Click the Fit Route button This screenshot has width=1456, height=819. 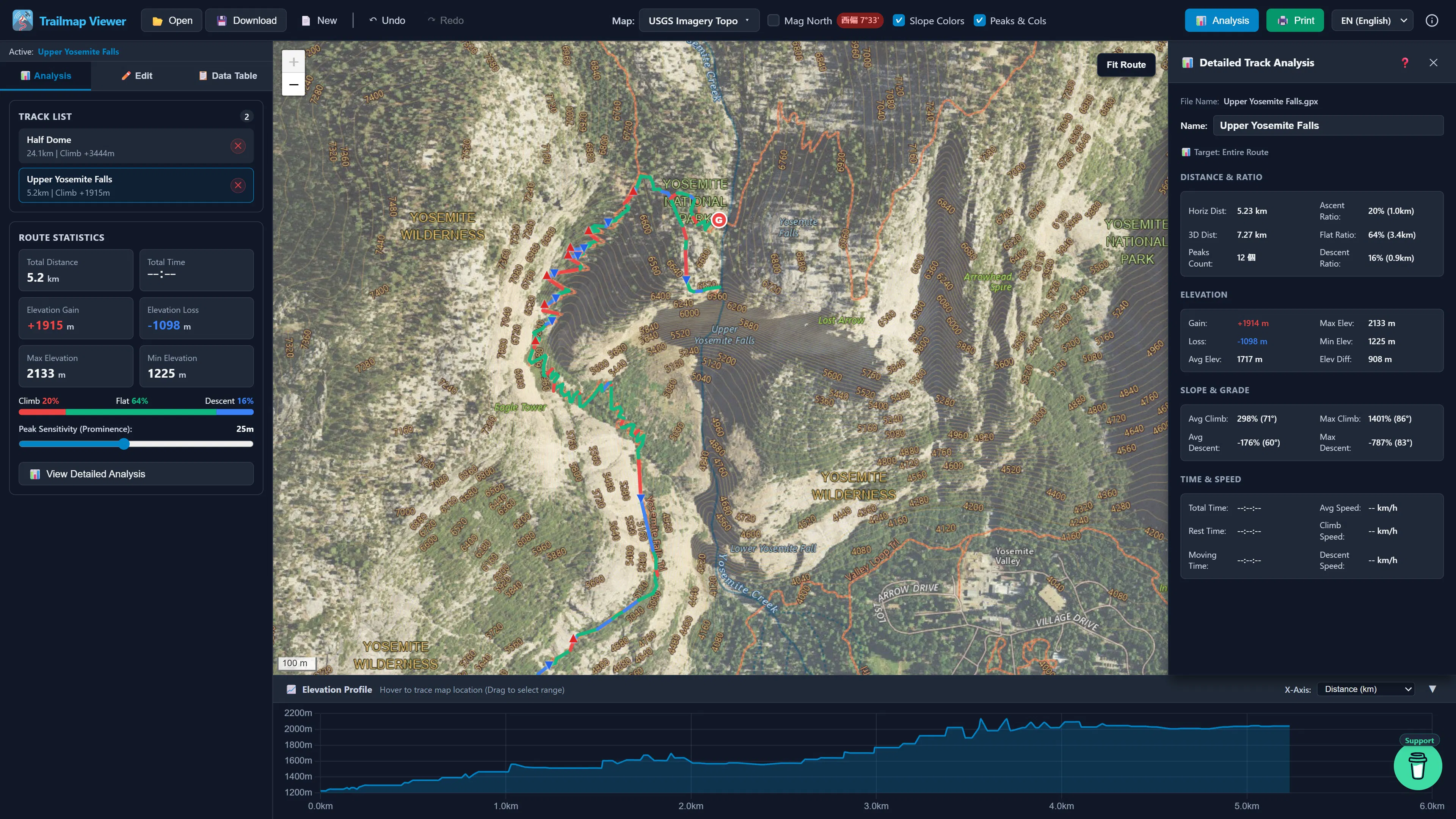1126,65
